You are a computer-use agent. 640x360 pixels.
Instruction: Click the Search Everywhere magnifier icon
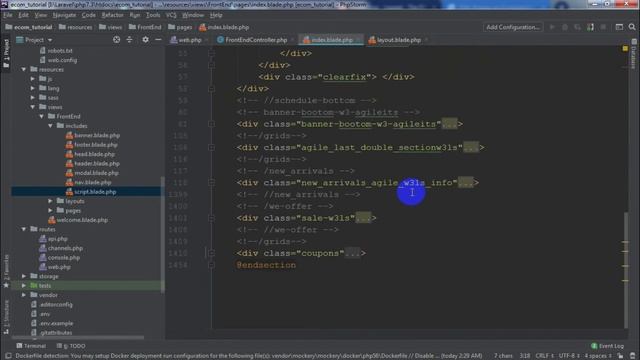(x=632, y=27)
